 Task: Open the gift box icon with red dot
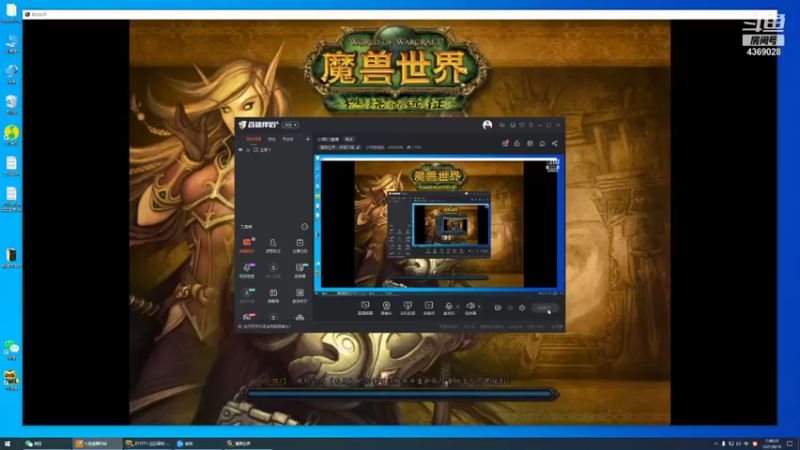tap(505, 143)
